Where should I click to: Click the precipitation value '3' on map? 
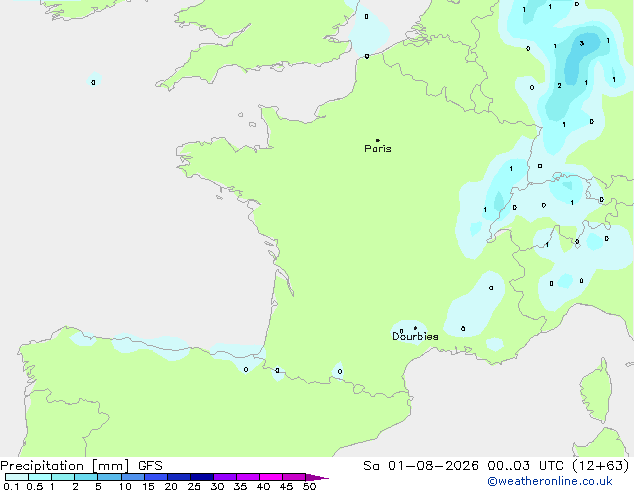coord(581,43)
